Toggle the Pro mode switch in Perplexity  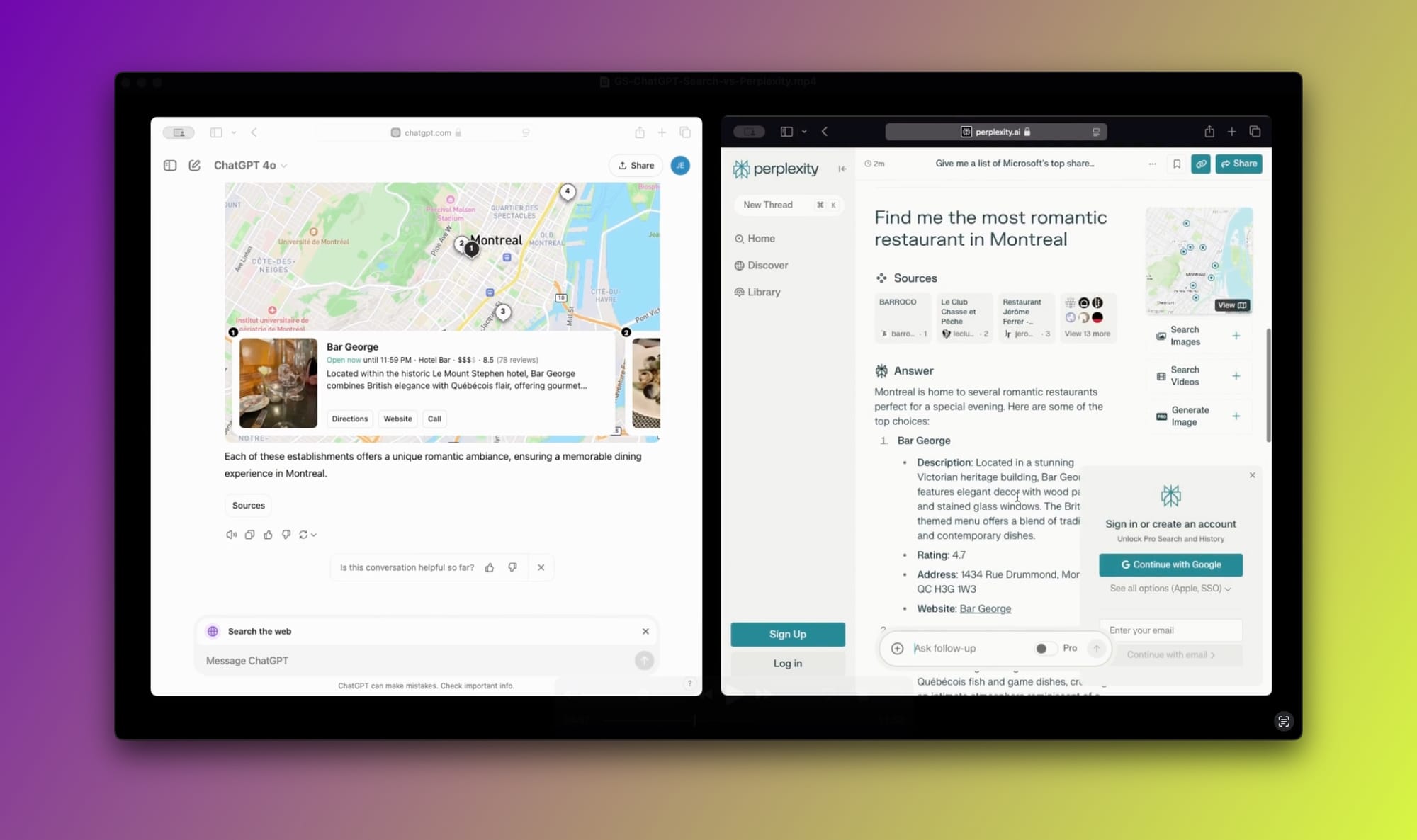point(1044,648)
